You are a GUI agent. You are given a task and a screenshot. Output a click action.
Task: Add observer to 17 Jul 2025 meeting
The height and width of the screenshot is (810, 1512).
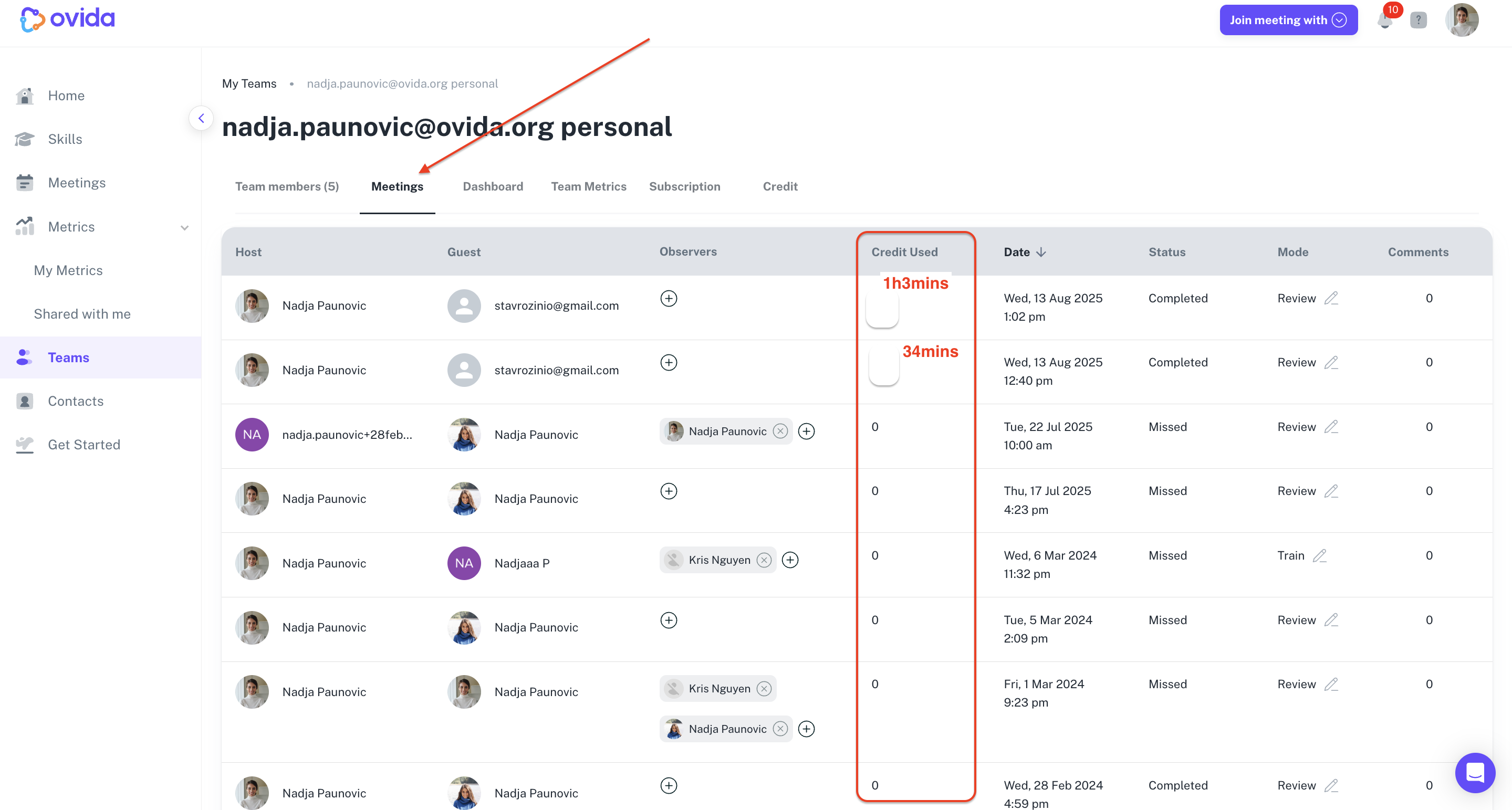pos(669,491)
